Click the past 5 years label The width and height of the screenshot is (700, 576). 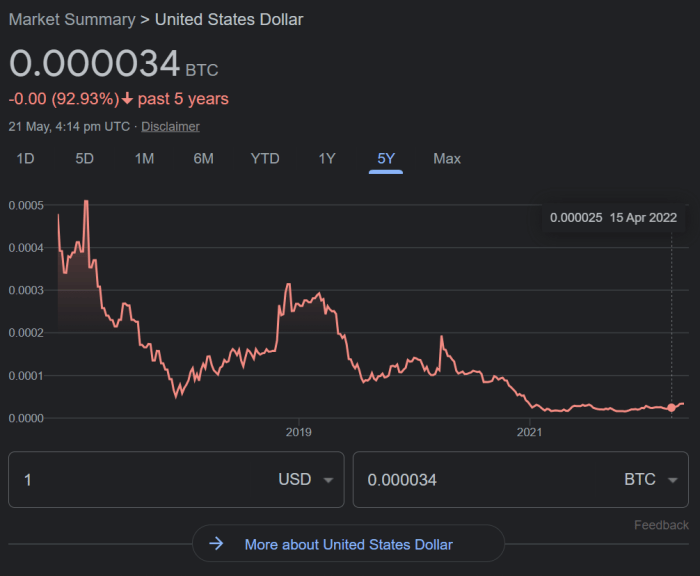coord(183,99)
